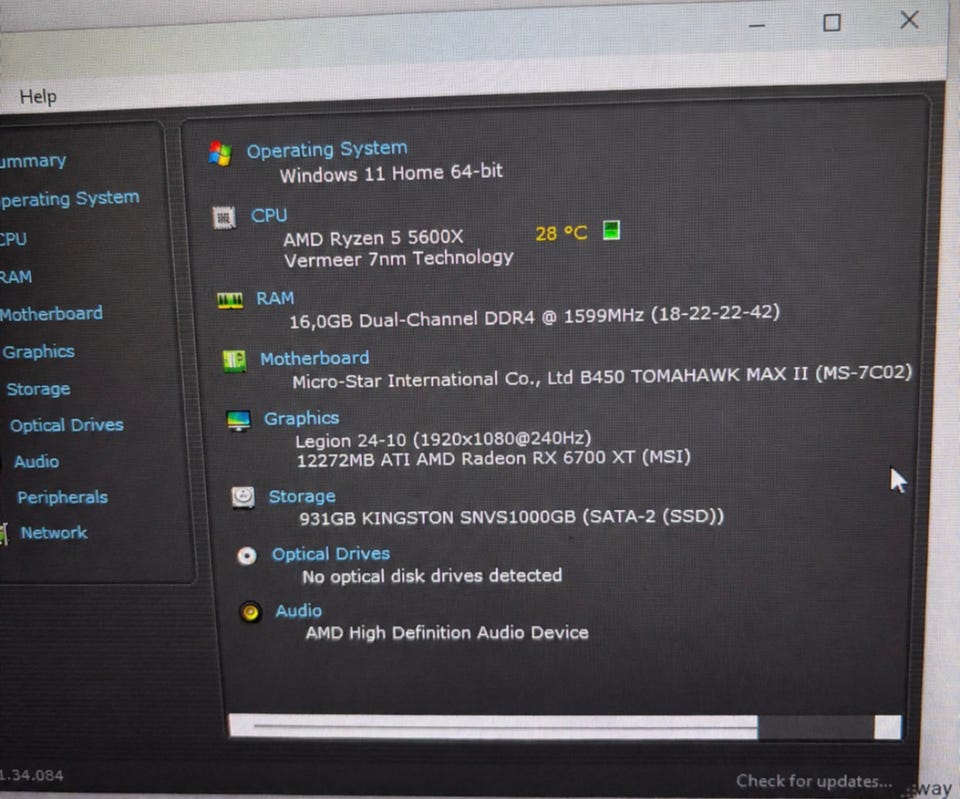The width and height of the screenshot is (960, 799).
Task: Go to the CPU sidebar section
Action: click(x=13, y=239)
